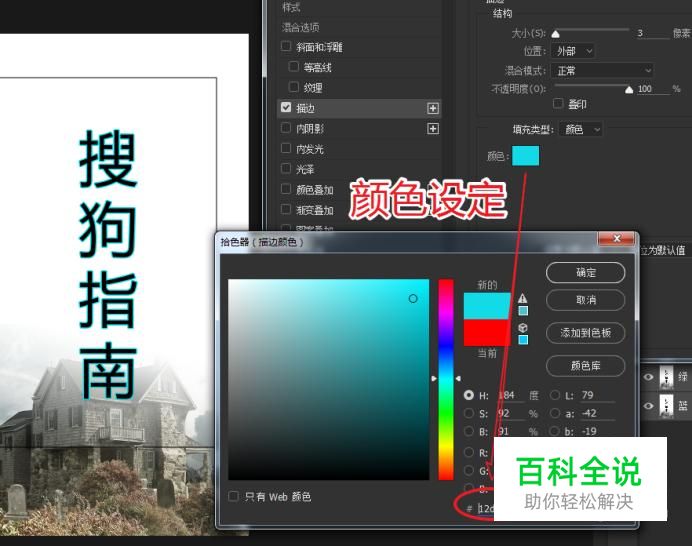Click the H hue value field
692x546 pixels.
(x=511, y=395)
